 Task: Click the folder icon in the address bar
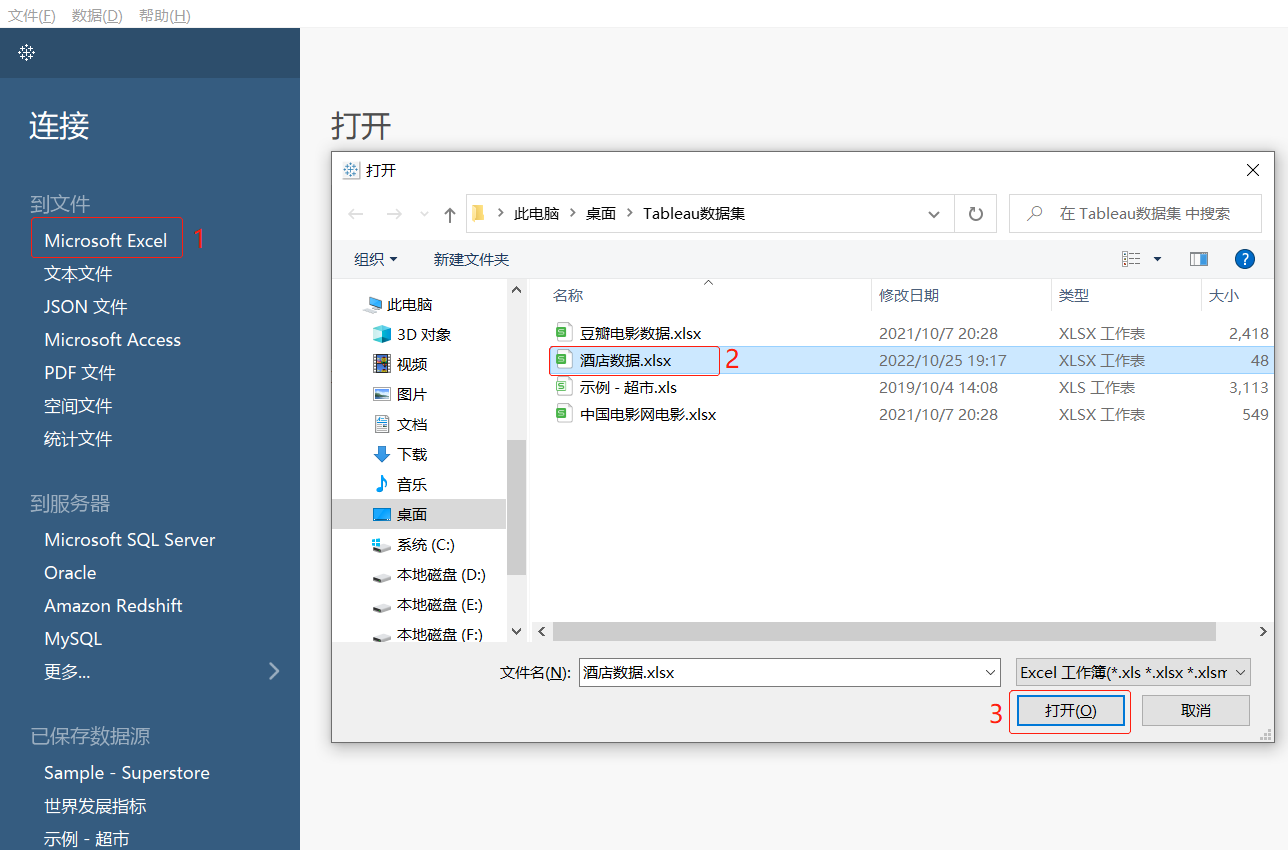point(479,213)
